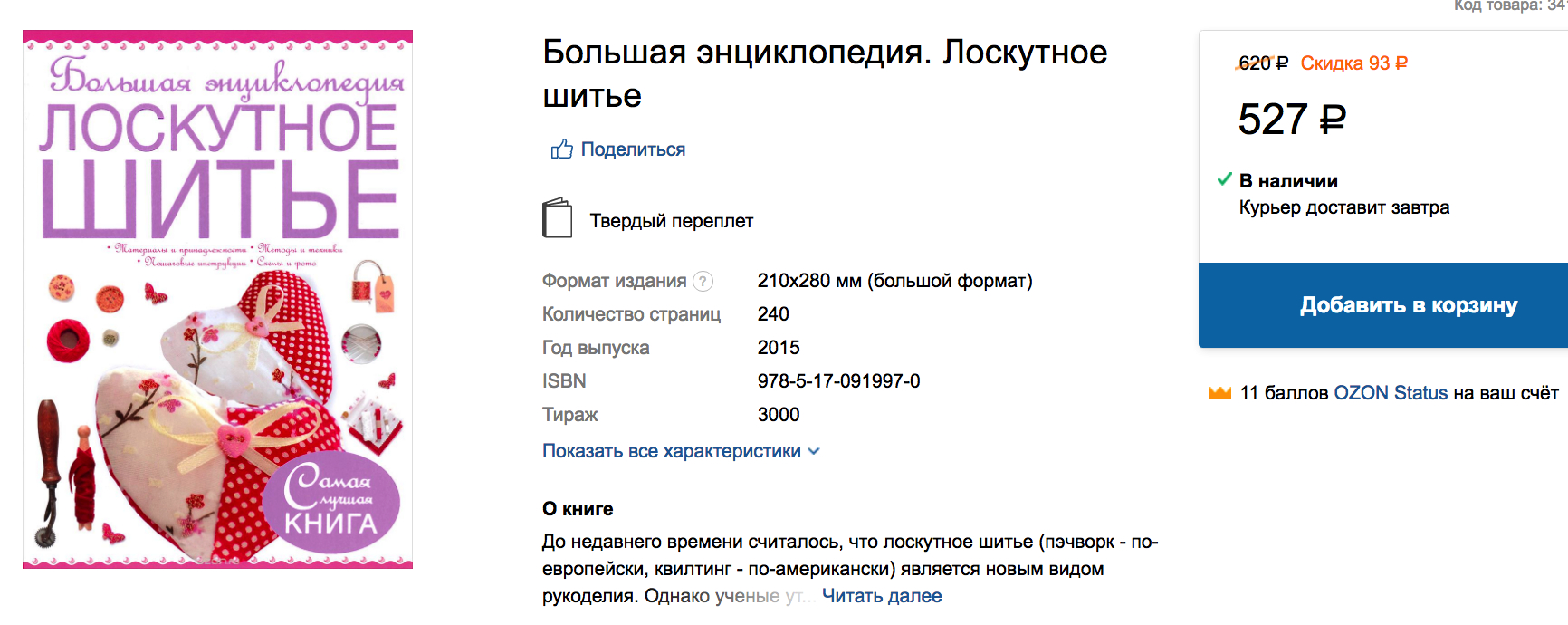Image resolution: width=1568 pixels, height=625 pixels.
Task: Click the thumbs-up share icon
Action: [561, 149]
